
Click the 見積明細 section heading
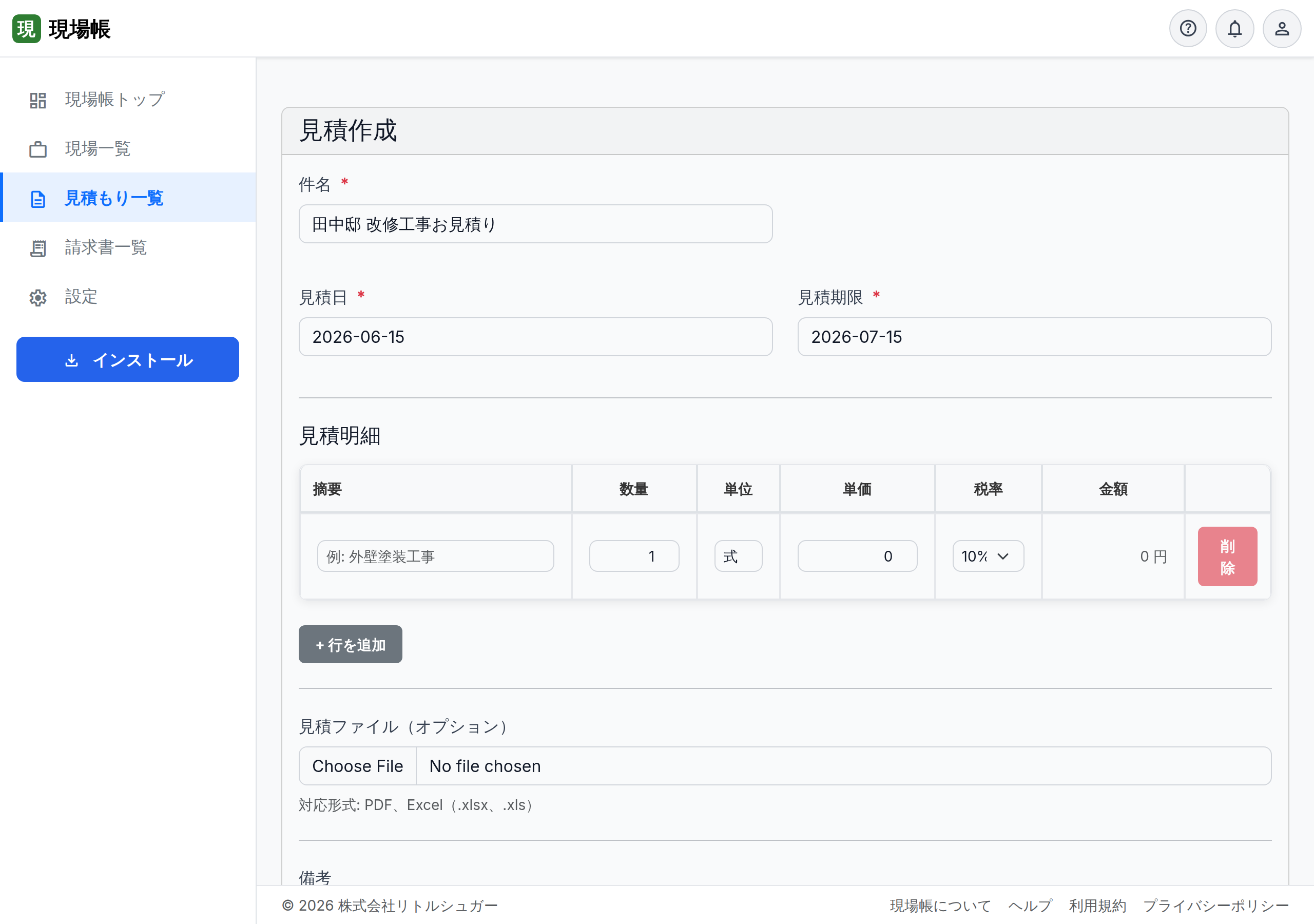pyautogui.click(x=340, y=436)
